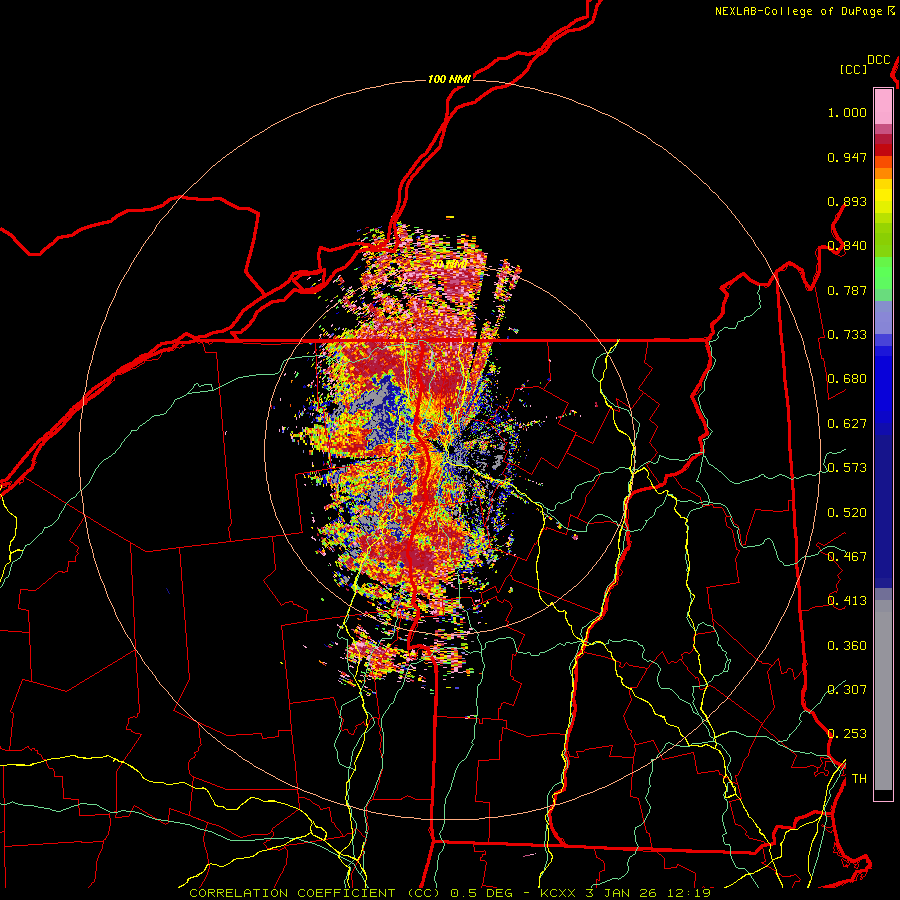The height and width of the screenshot is (900, 900).
Task: Select the 0.467 color scale value
Action: pos(847,556)
